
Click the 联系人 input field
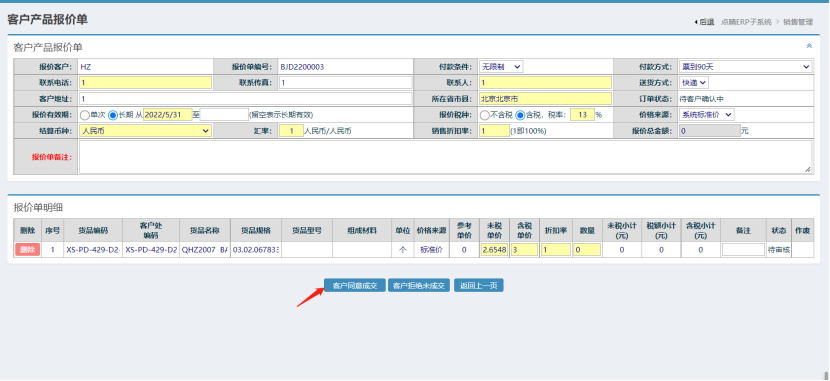pos(545,83)
